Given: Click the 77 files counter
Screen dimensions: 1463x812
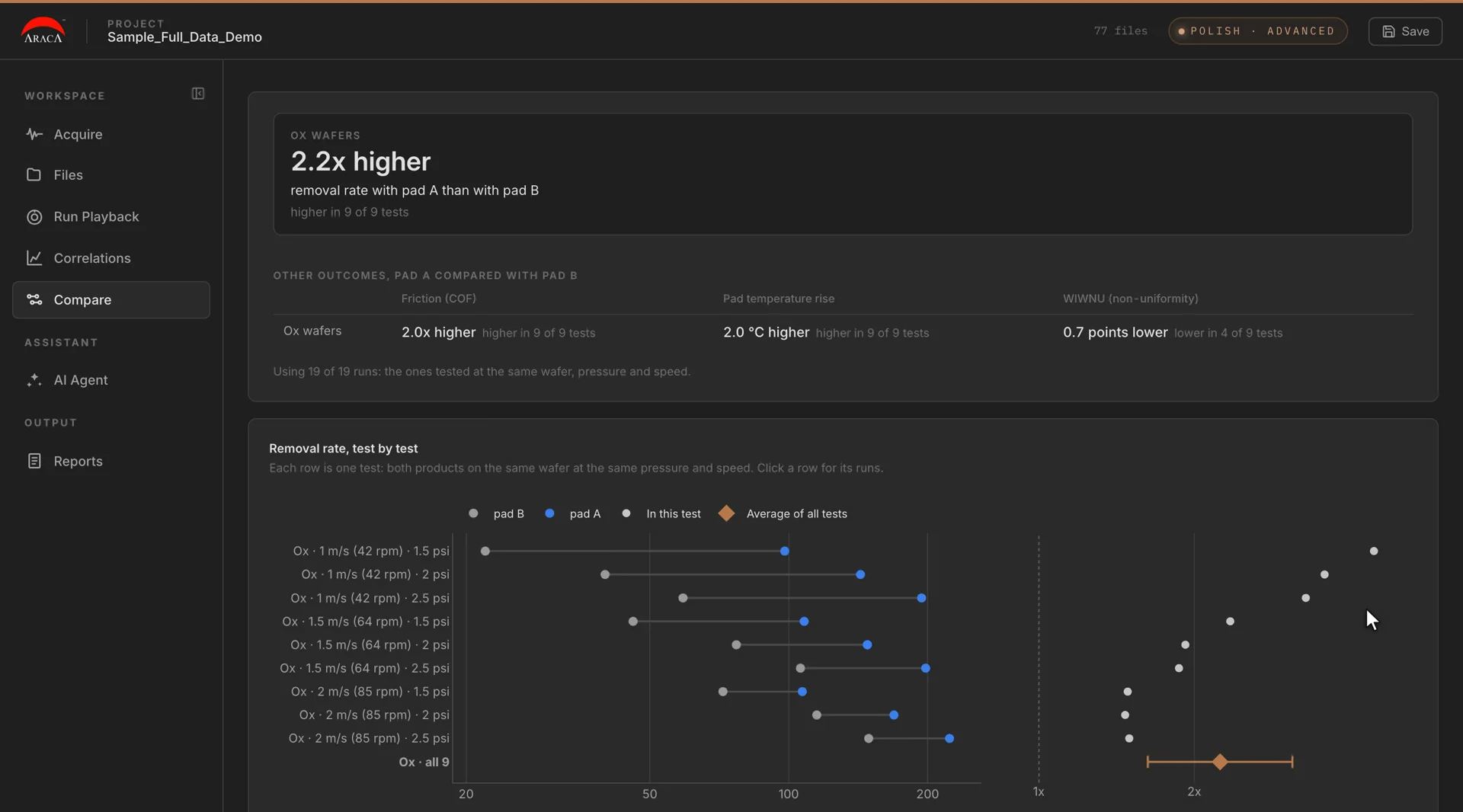Looking at the screenshot, I should click(x=1121, y=30).
